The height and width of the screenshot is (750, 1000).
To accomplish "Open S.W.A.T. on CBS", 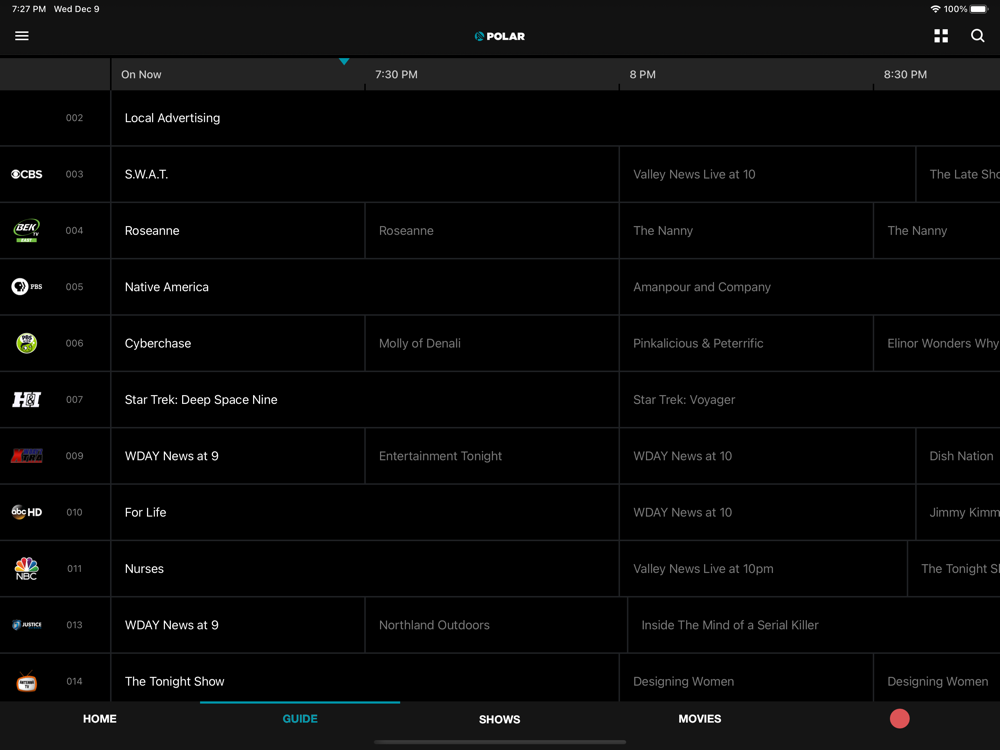I will [365, 174].
